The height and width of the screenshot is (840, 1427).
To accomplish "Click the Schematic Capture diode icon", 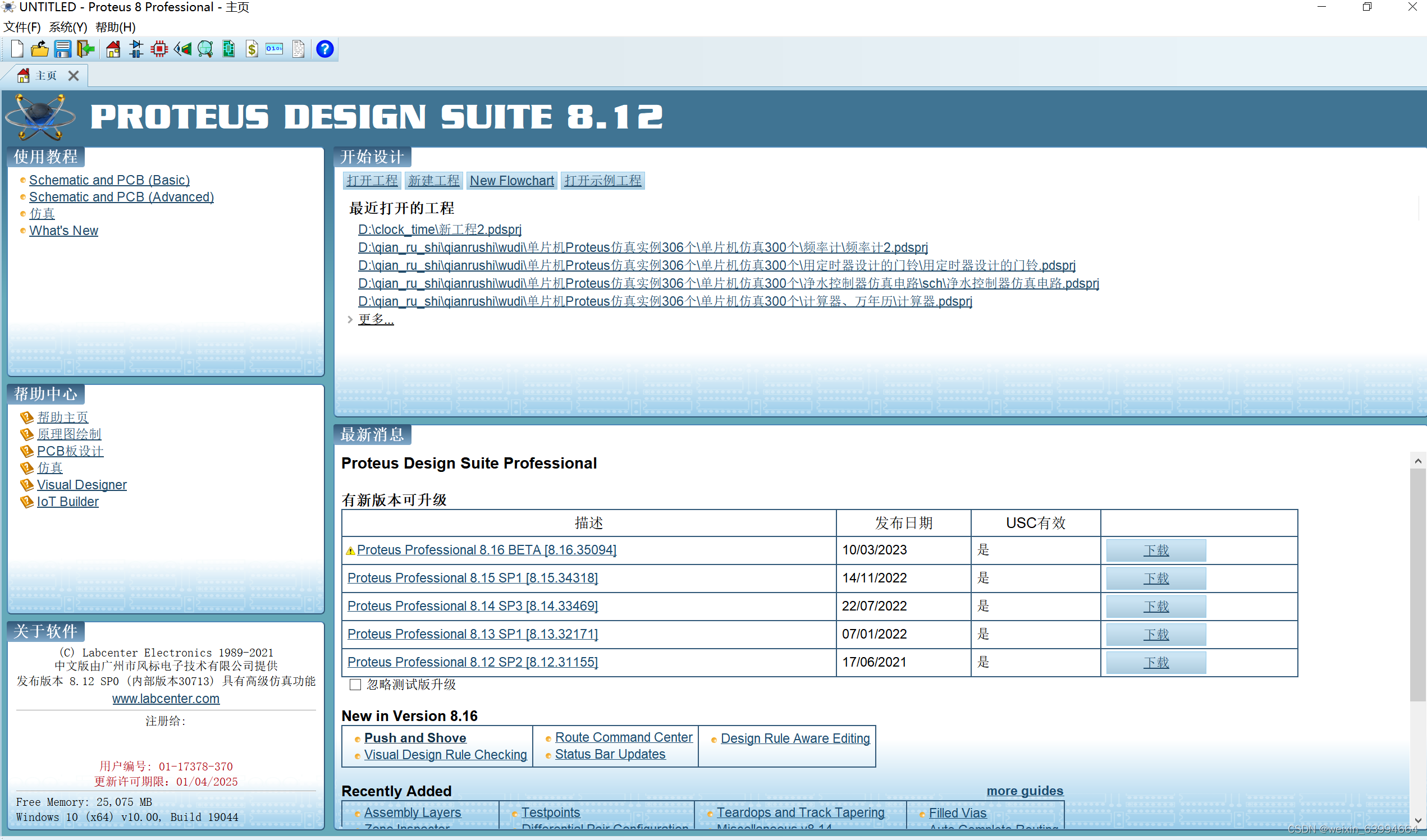I will (x=136, y=49).
